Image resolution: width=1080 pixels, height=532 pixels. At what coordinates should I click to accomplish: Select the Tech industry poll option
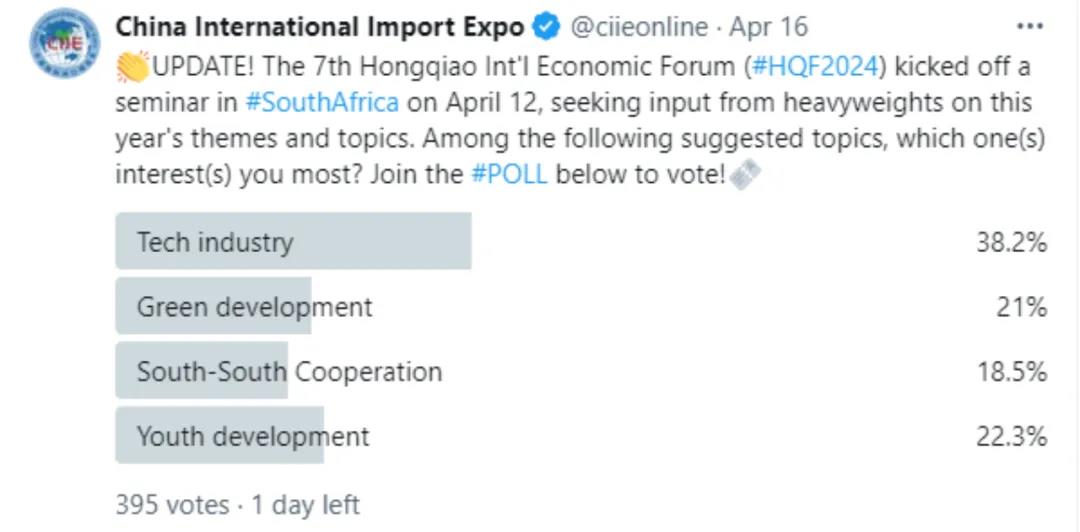click(x=581, y=241)
